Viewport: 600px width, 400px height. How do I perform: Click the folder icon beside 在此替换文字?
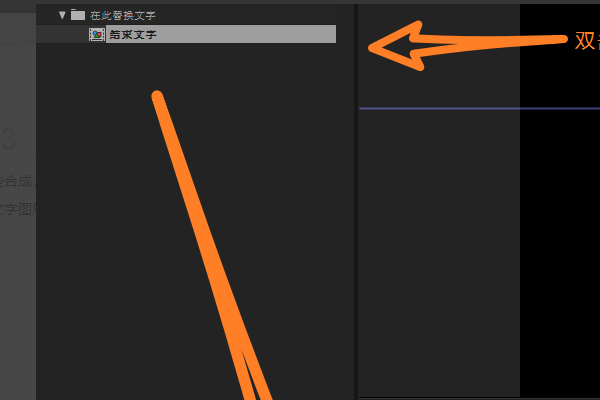(x=78, y=15)
